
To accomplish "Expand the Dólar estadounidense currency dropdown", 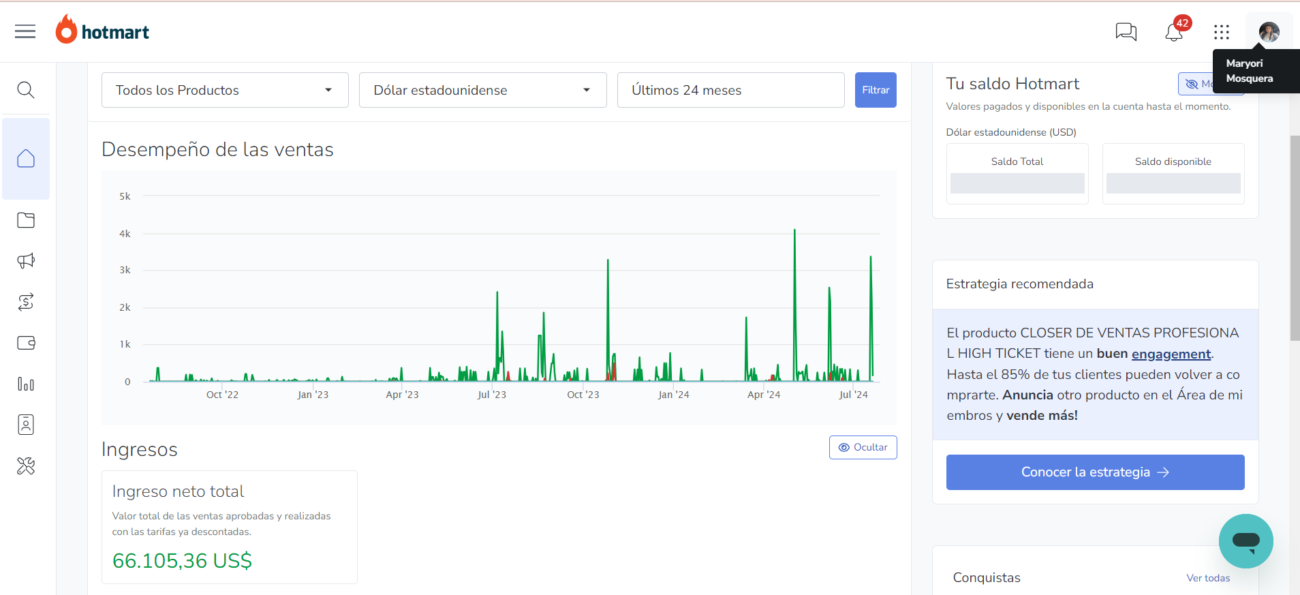I will click(x=482, y=90).
